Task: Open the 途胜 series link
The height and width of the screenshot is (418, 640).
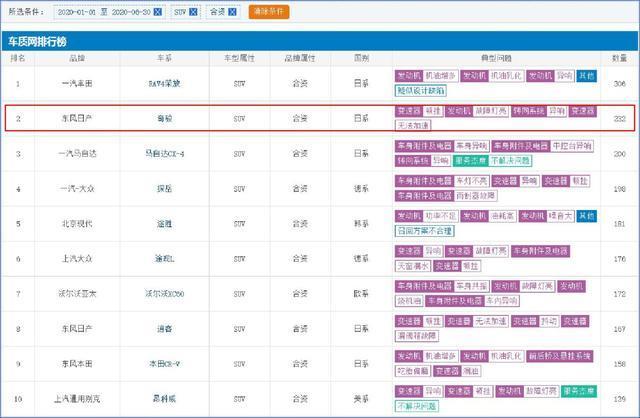Action: pyautogui.click(x=164, y=224)
